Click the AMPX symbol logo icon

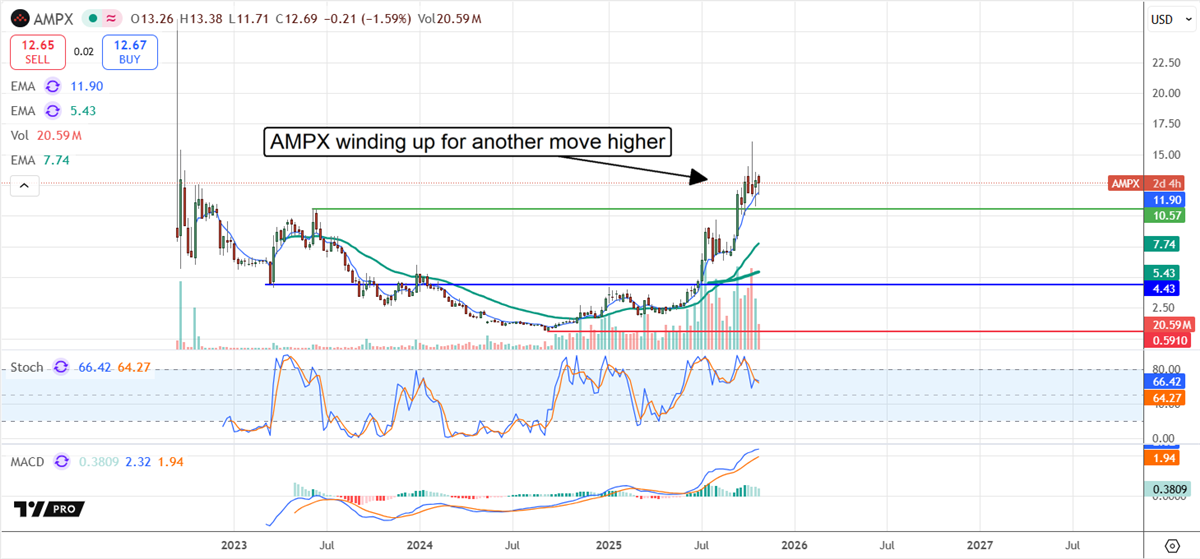tap(20, 19)
